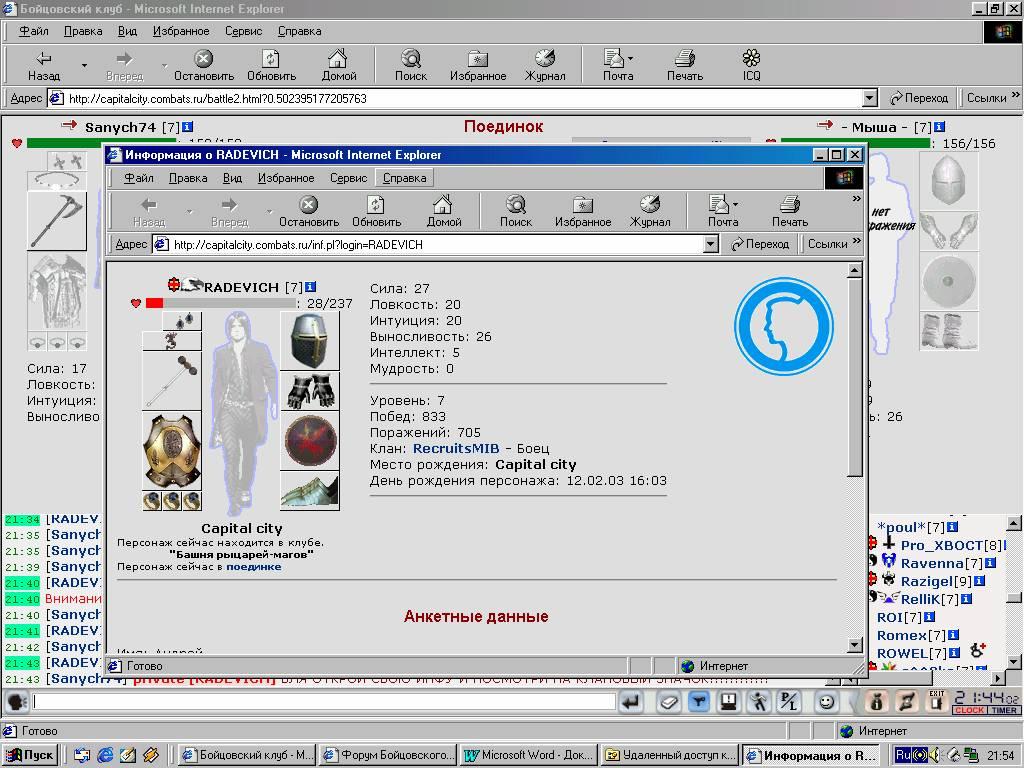The height and width of the screenshot is (768, 1024).
Task: Switch to Microsoft Word taskbar button
Action: [528, 755]
